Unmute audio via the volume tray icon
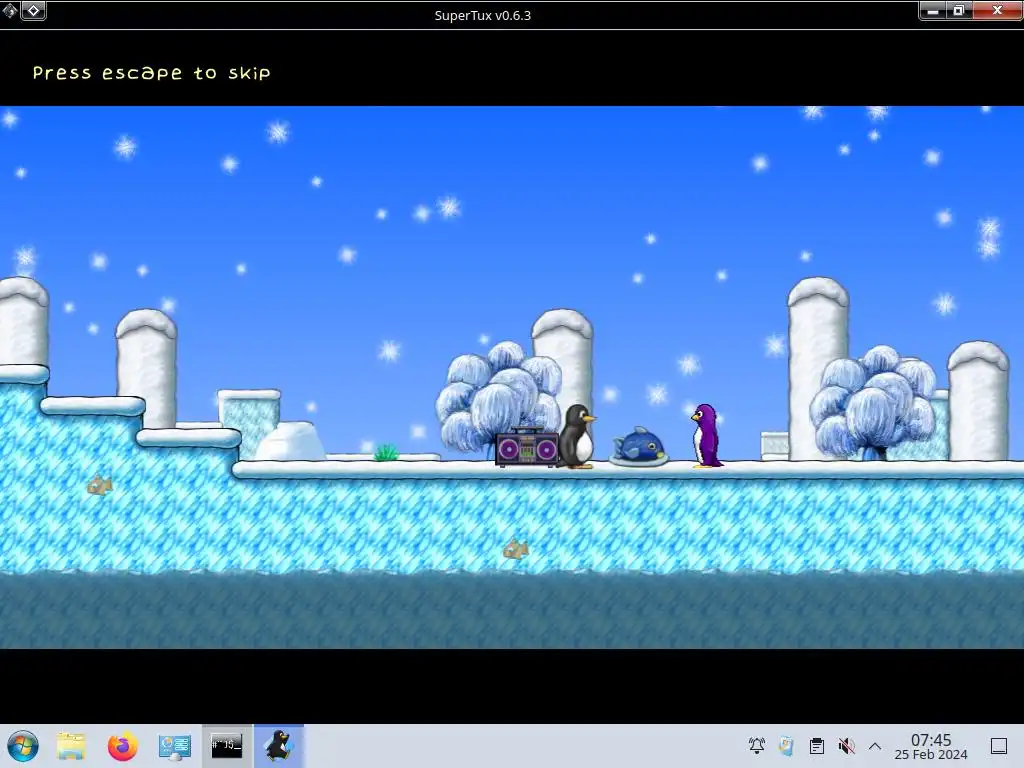This screenshot has height=768, width=1024. click(846, 746)
